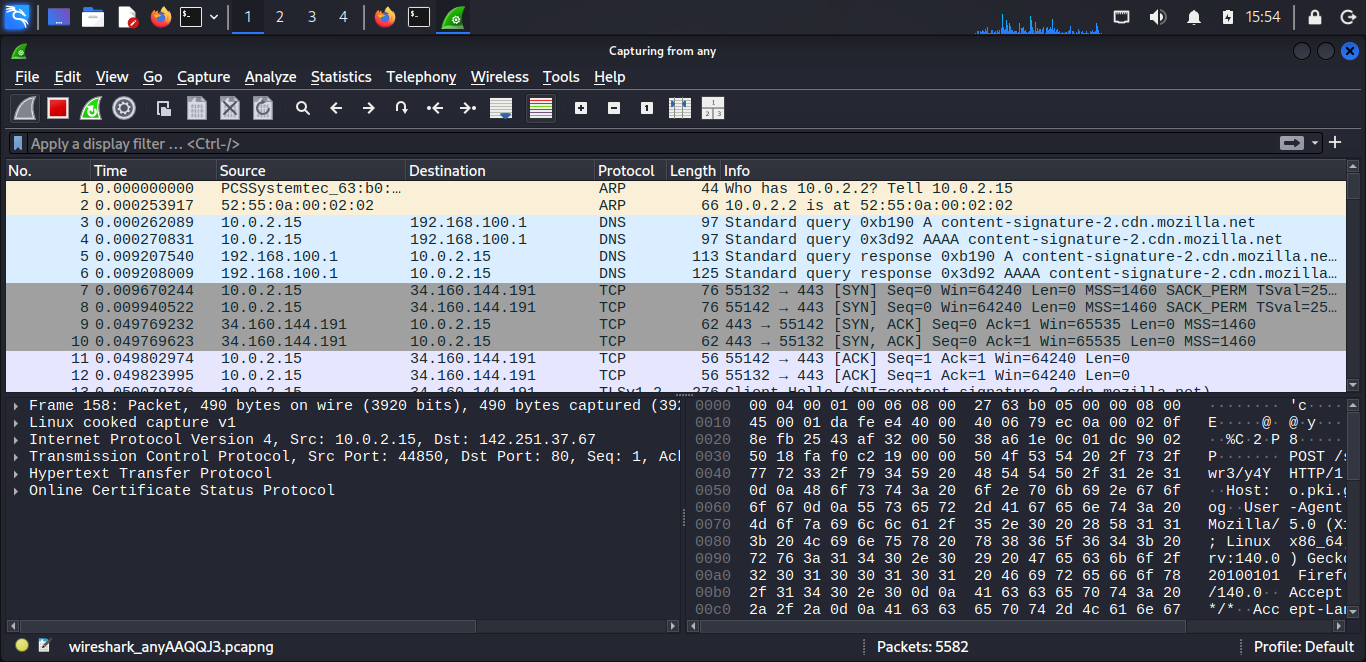Screen dimensions: 1366x662
Task: Expand Online Certificate Status Protocol row
Action: tap(18, 490)
